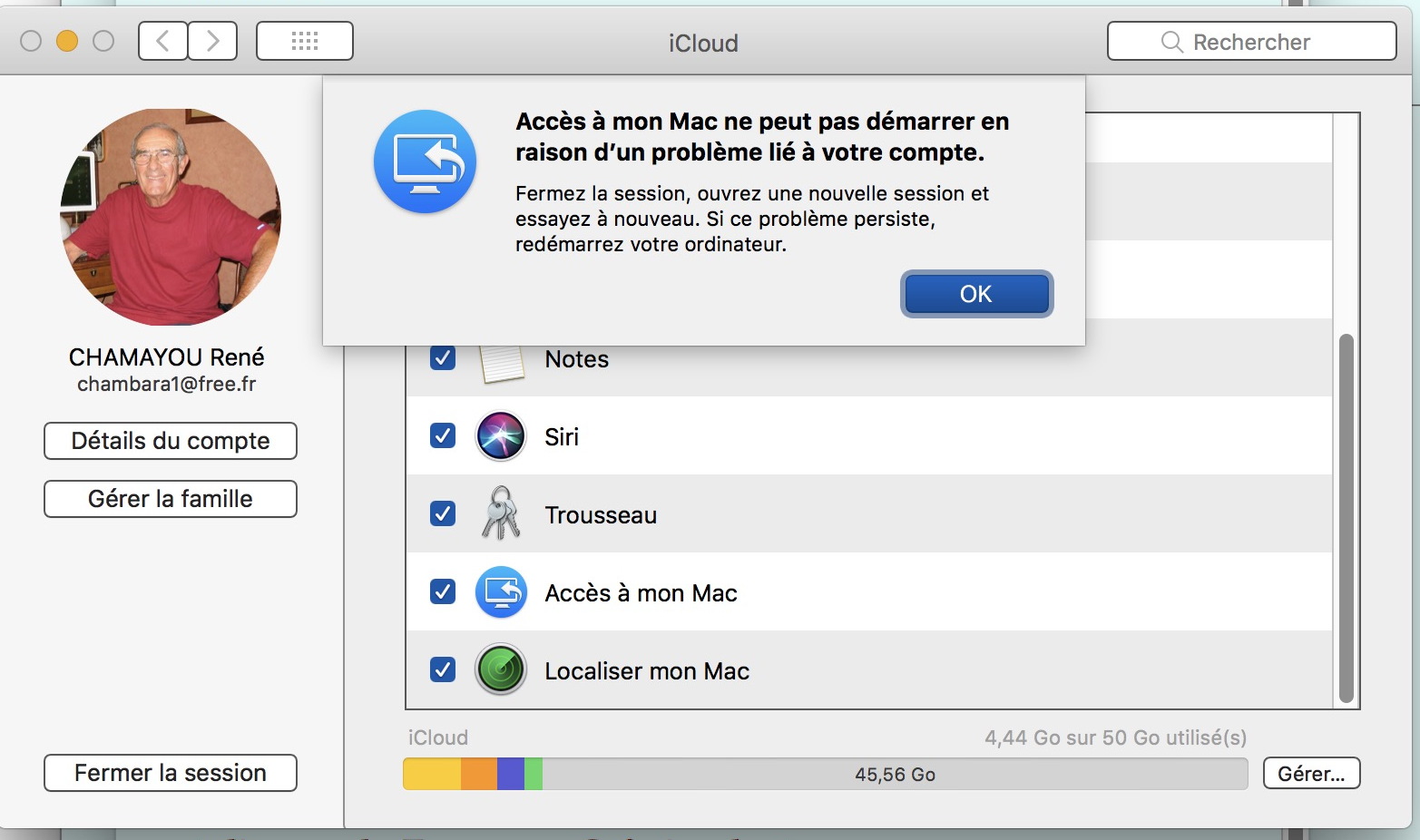The width and height of the screenshot is (1420, 840).
Task: Open Détails du compte
Action: click(x=171, y=441)
